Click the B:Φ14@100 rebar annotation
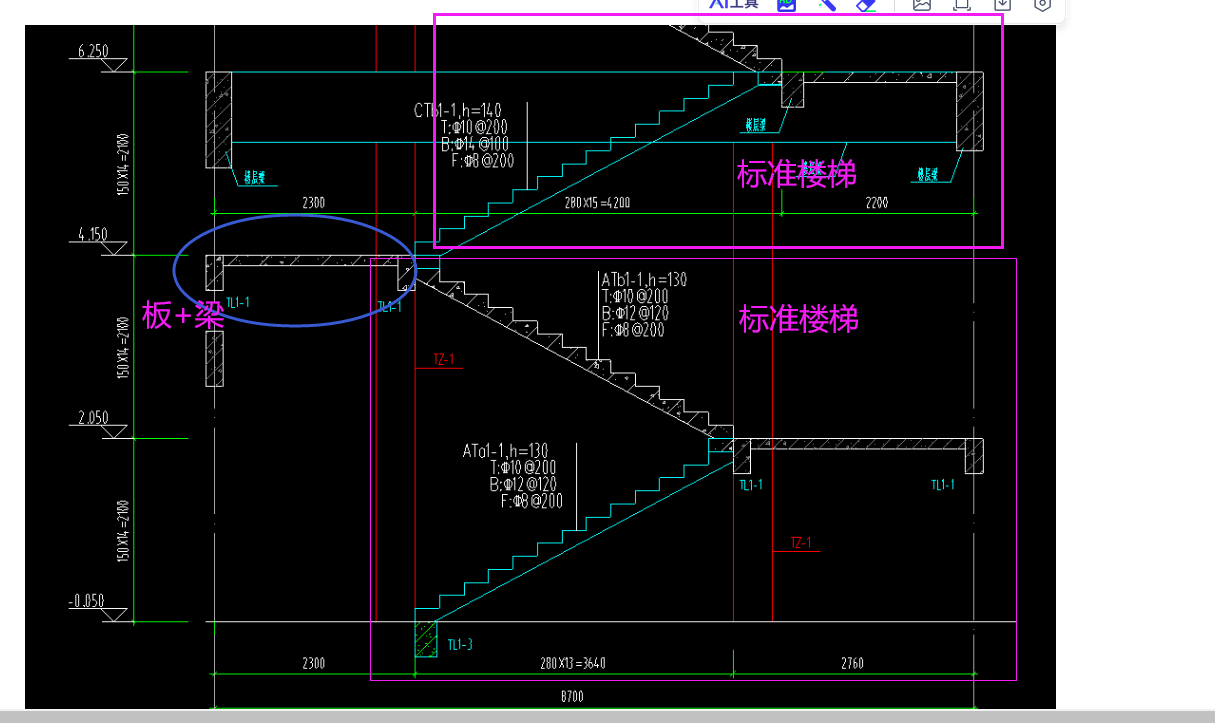Image resolution: width=1215 pixels, height=723 pixels. [475, 143]
